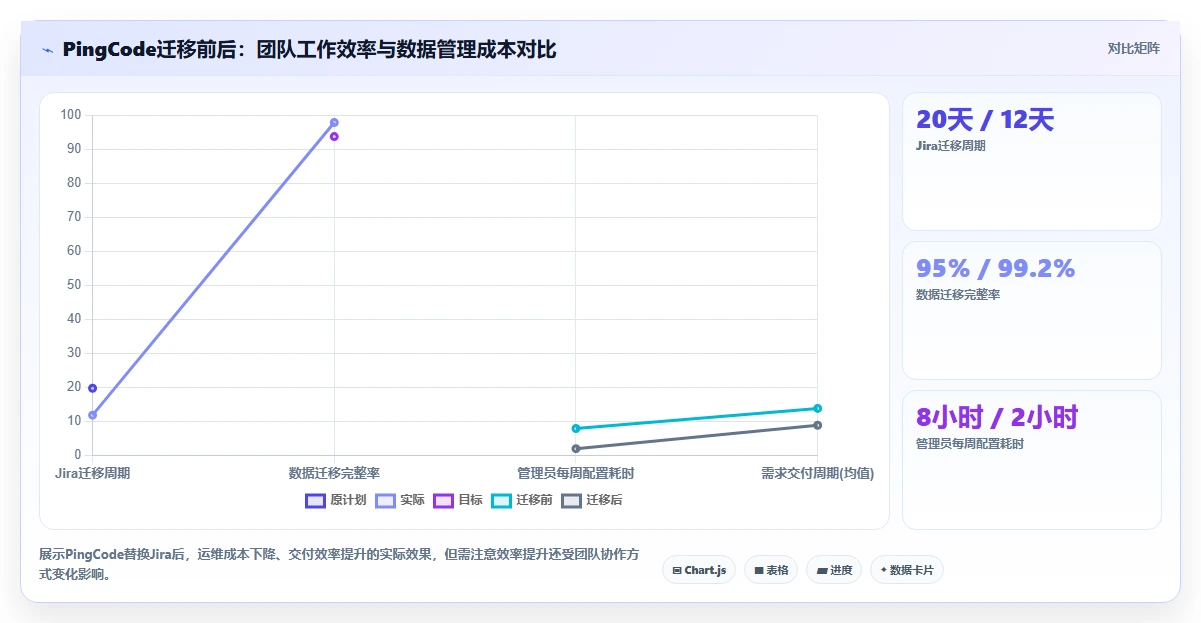The height and width of the screenshot is (623, 1201).
Task: Click the 迁移后 point at 管理员每周配置耗时
Action: (576, 449)
